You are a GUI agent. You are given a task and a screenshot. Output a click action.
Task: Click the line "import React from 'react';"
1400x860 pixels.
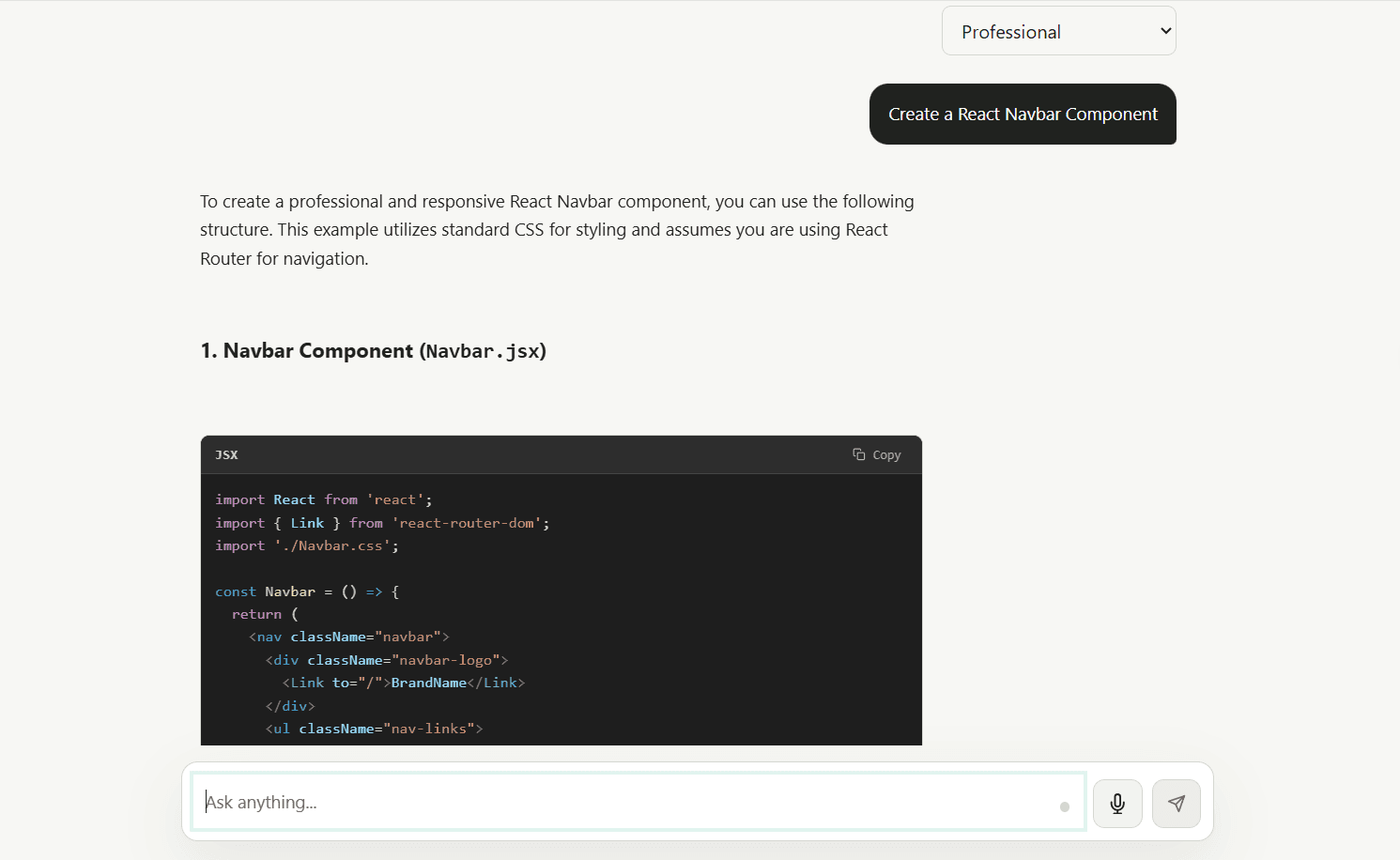[324, 499]
